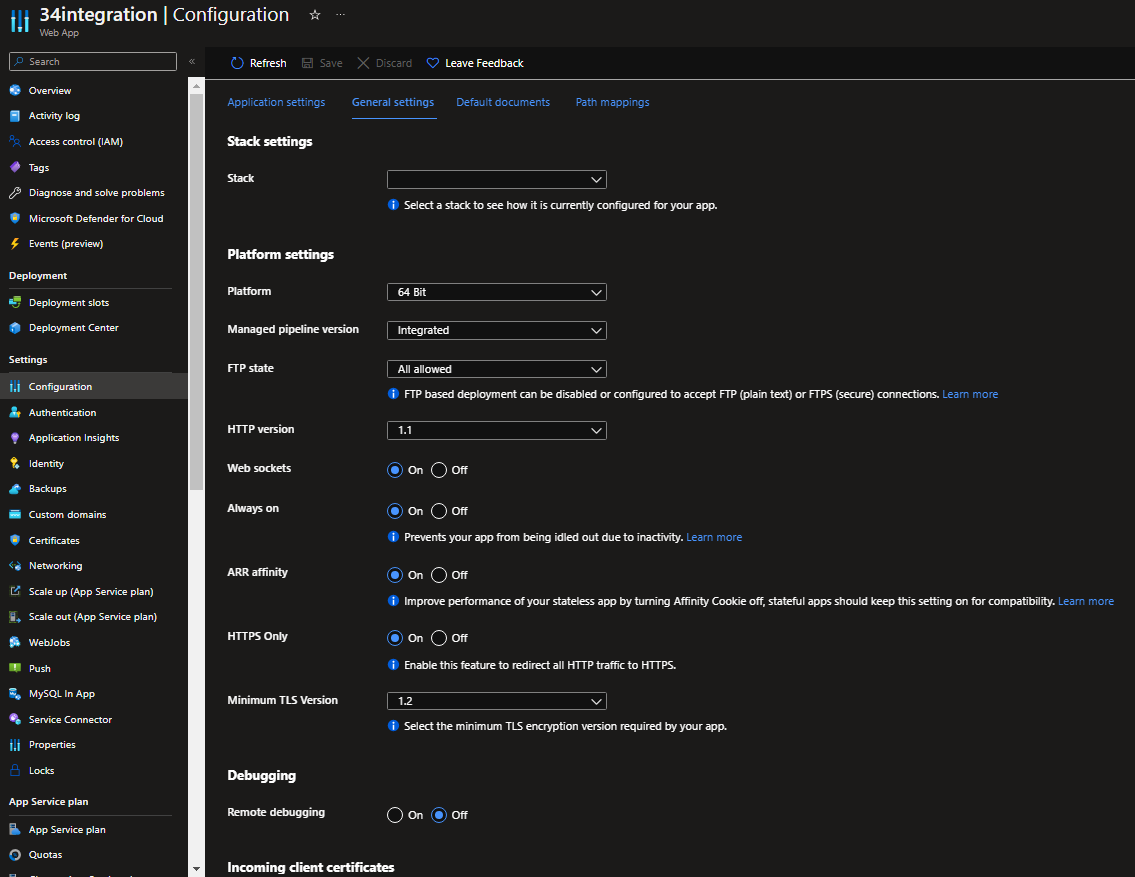1135x877 pixels.
Task: Open Events (preview) lightning icon
Action: (x=14, y=244)
